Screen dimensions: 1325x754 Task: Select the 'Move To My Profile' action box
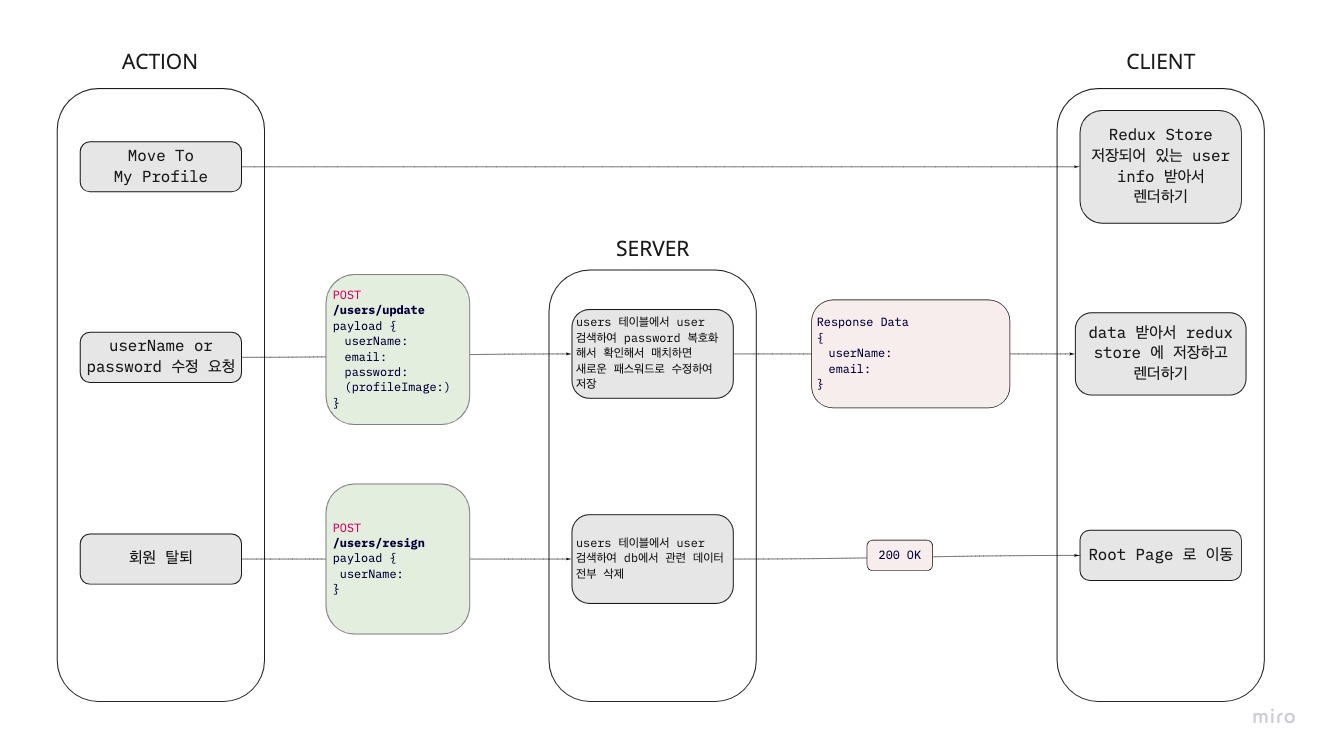coord(161,166)
